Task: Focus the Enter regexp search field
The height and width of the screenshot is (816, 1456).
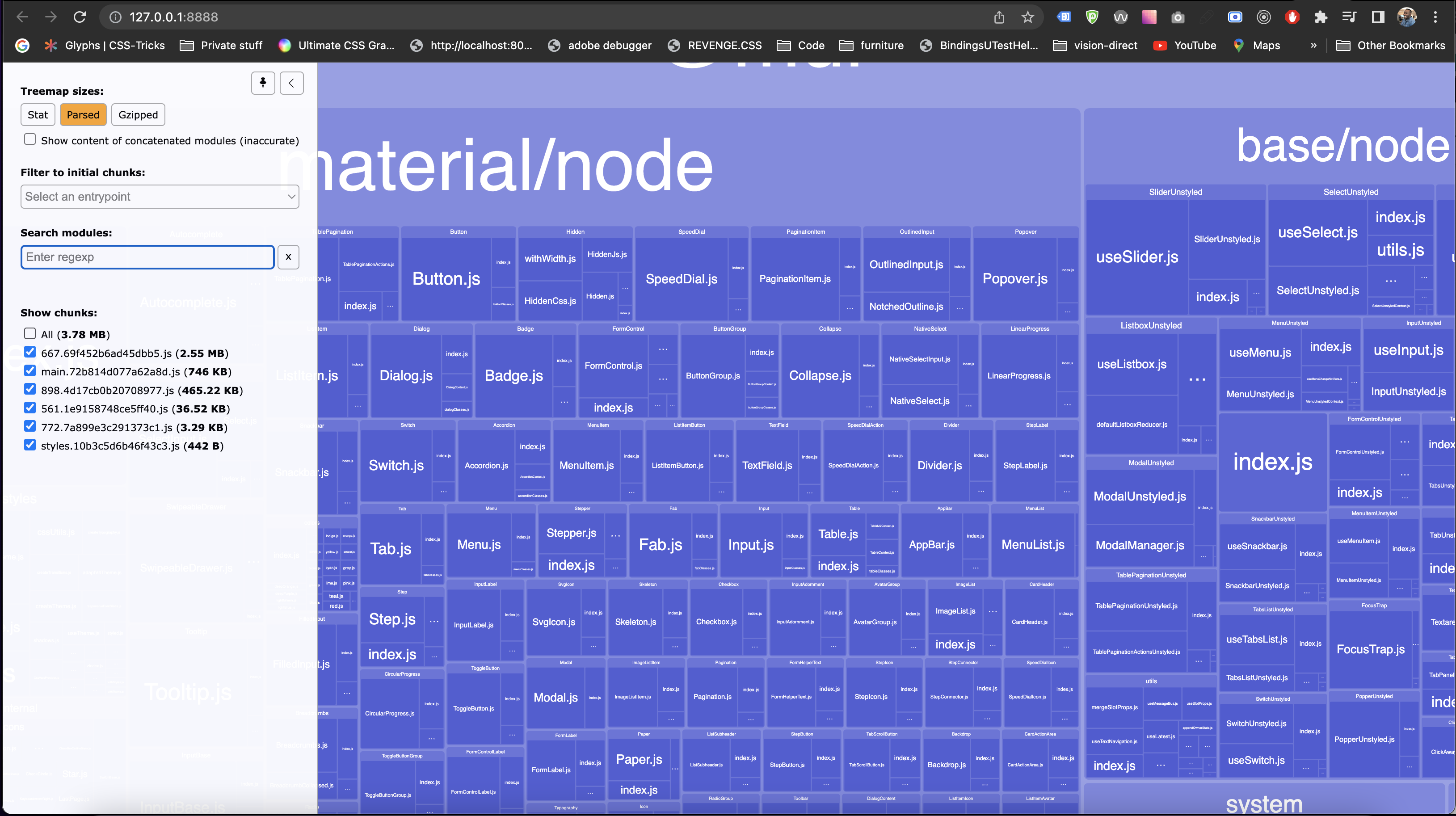Action: (x=147, y=257)
